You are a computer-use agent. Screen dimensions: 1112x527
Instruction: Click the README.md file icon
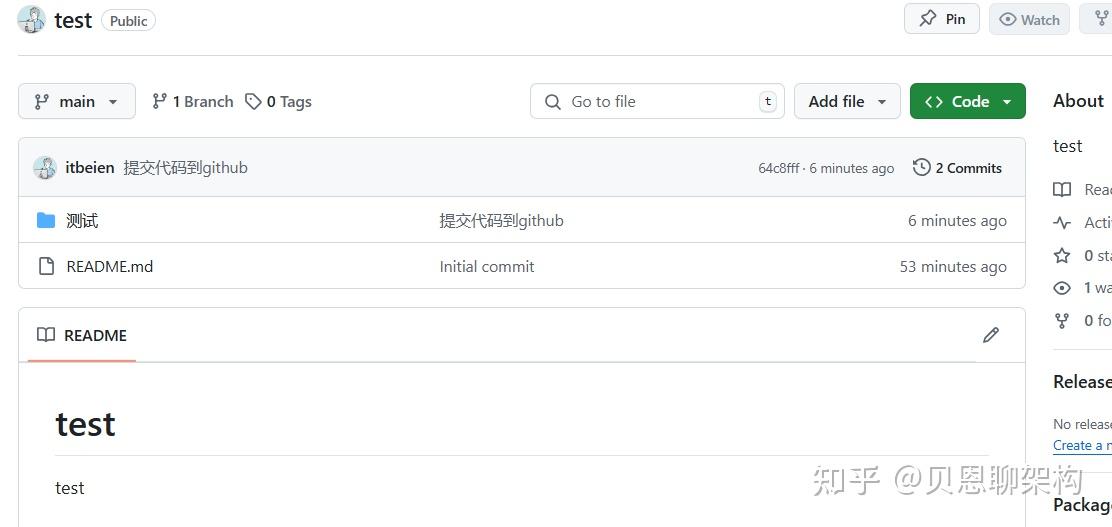46,266
